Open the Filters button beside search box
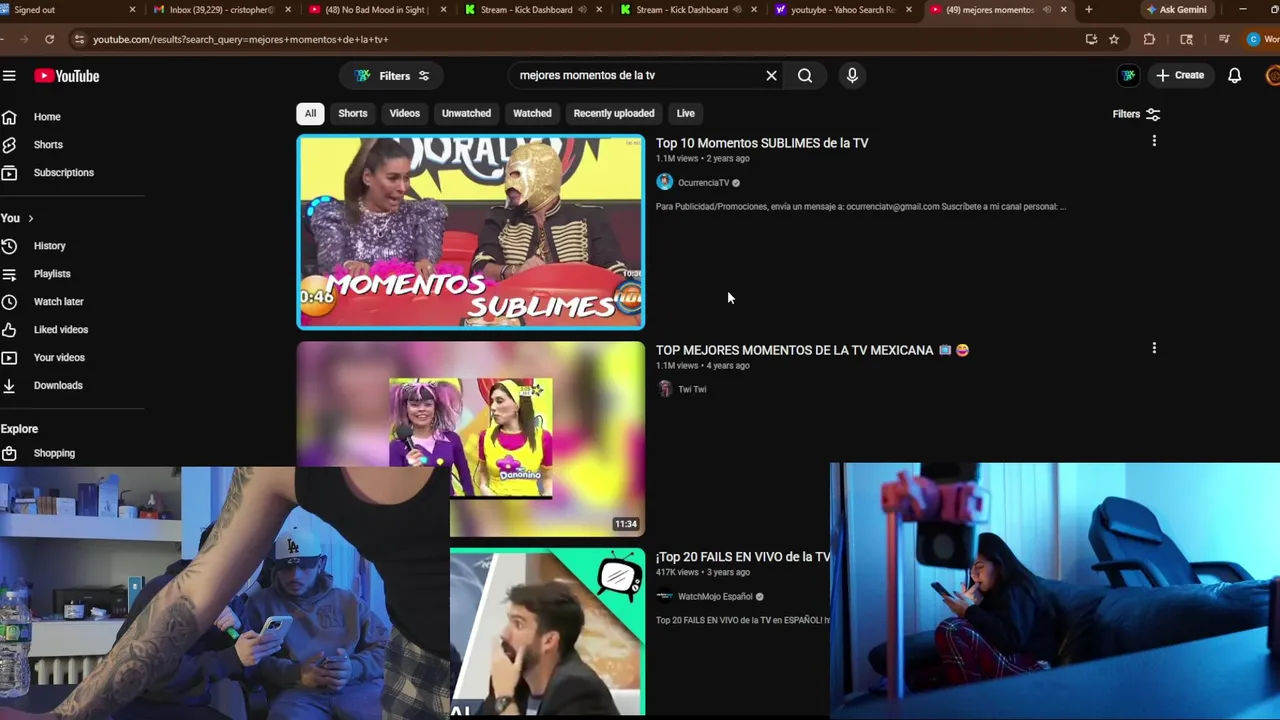This screenshot has width=1280, height=720. pos(392,76)
